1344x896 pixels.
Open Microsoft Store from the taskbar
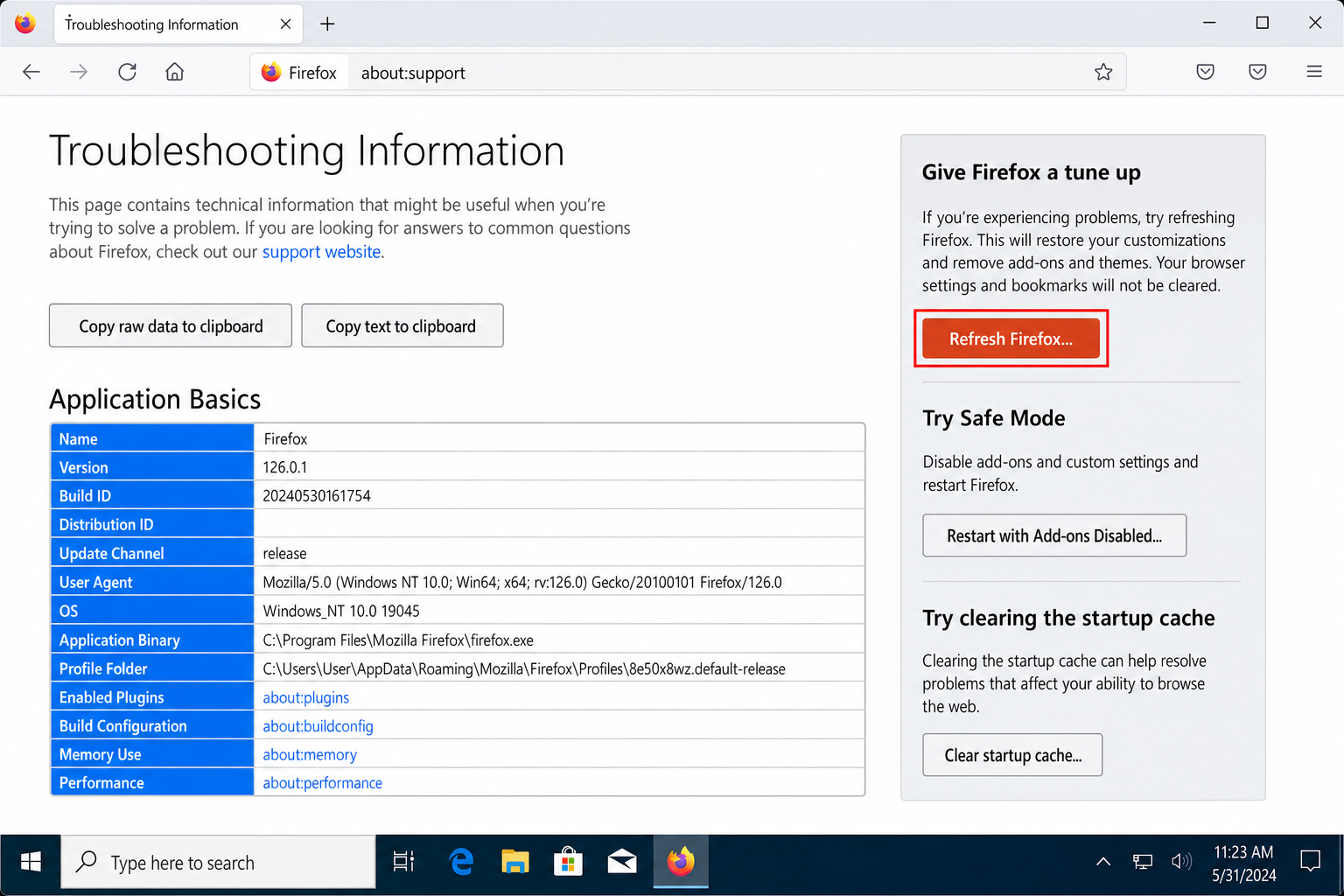(568, 863)
